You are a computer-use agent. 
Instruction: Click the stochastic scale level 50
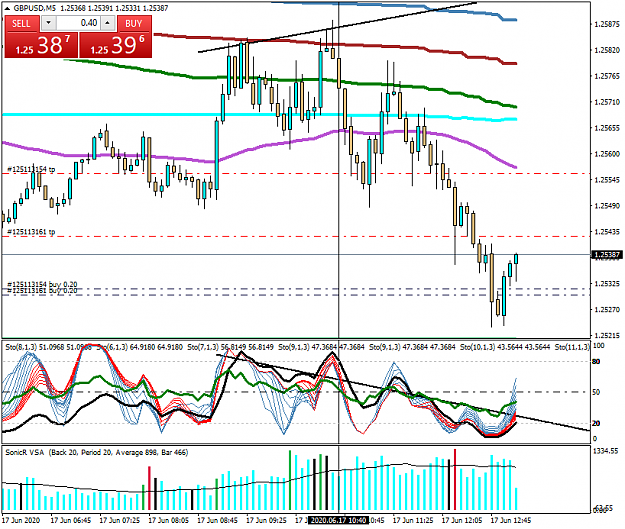coord(596,392)
